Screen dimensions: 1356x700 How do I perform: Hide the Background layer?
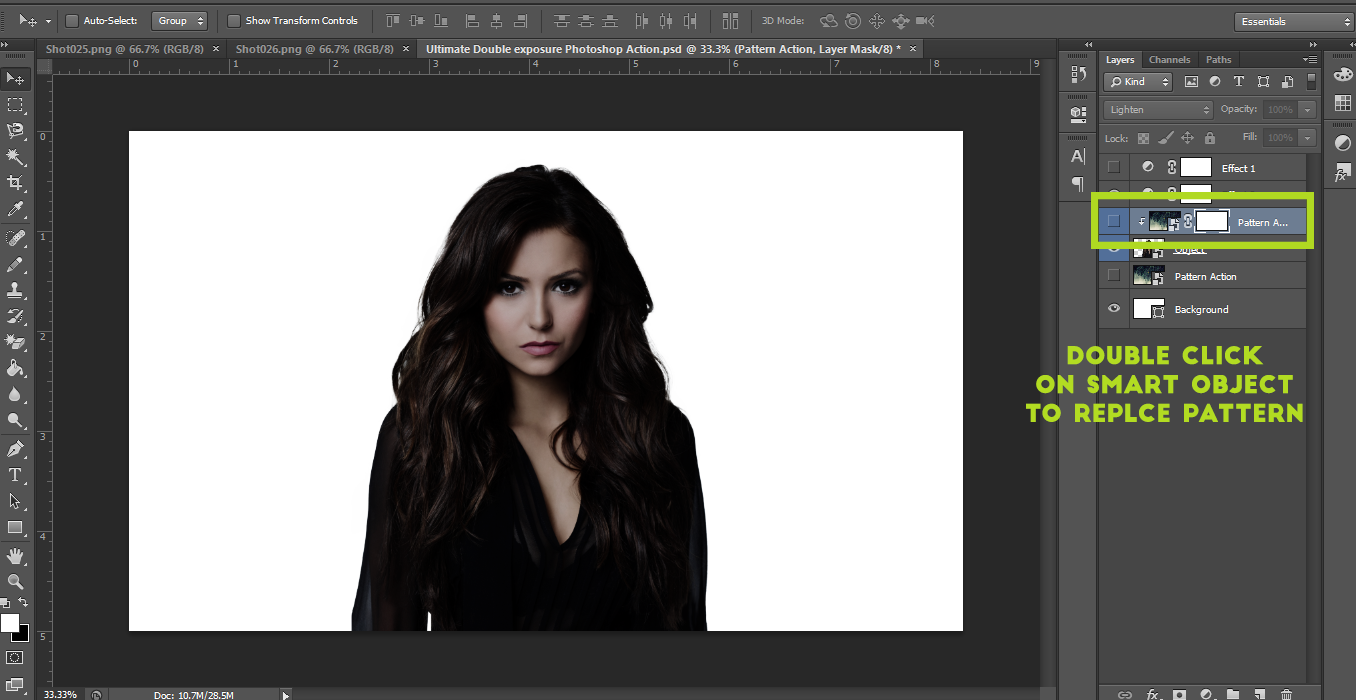(1113, 309)
